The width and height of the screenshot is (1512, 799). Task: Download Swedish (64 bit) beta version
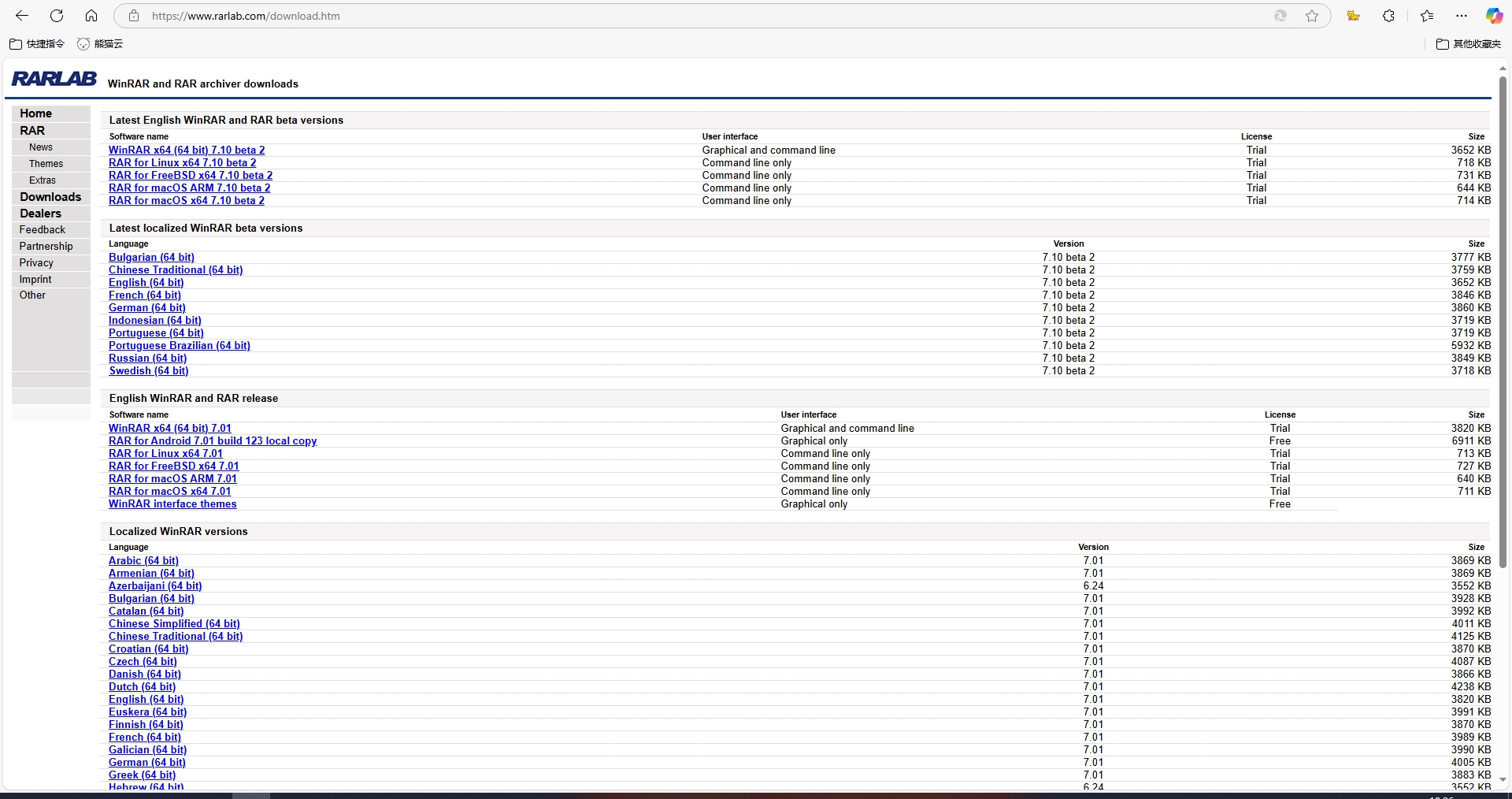(149, 371)
